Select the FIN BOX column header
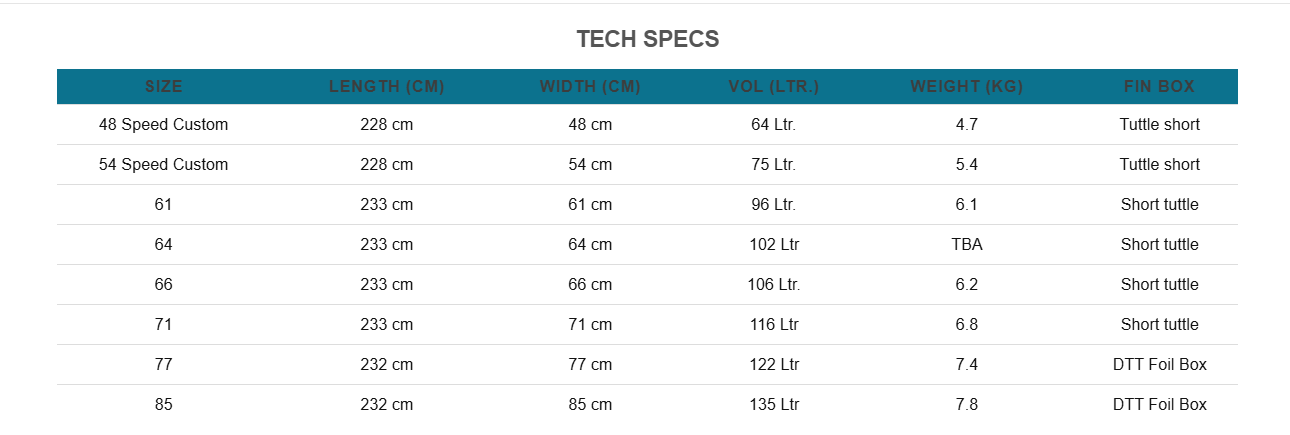 pyautogui.click(x=1160, y=87)
